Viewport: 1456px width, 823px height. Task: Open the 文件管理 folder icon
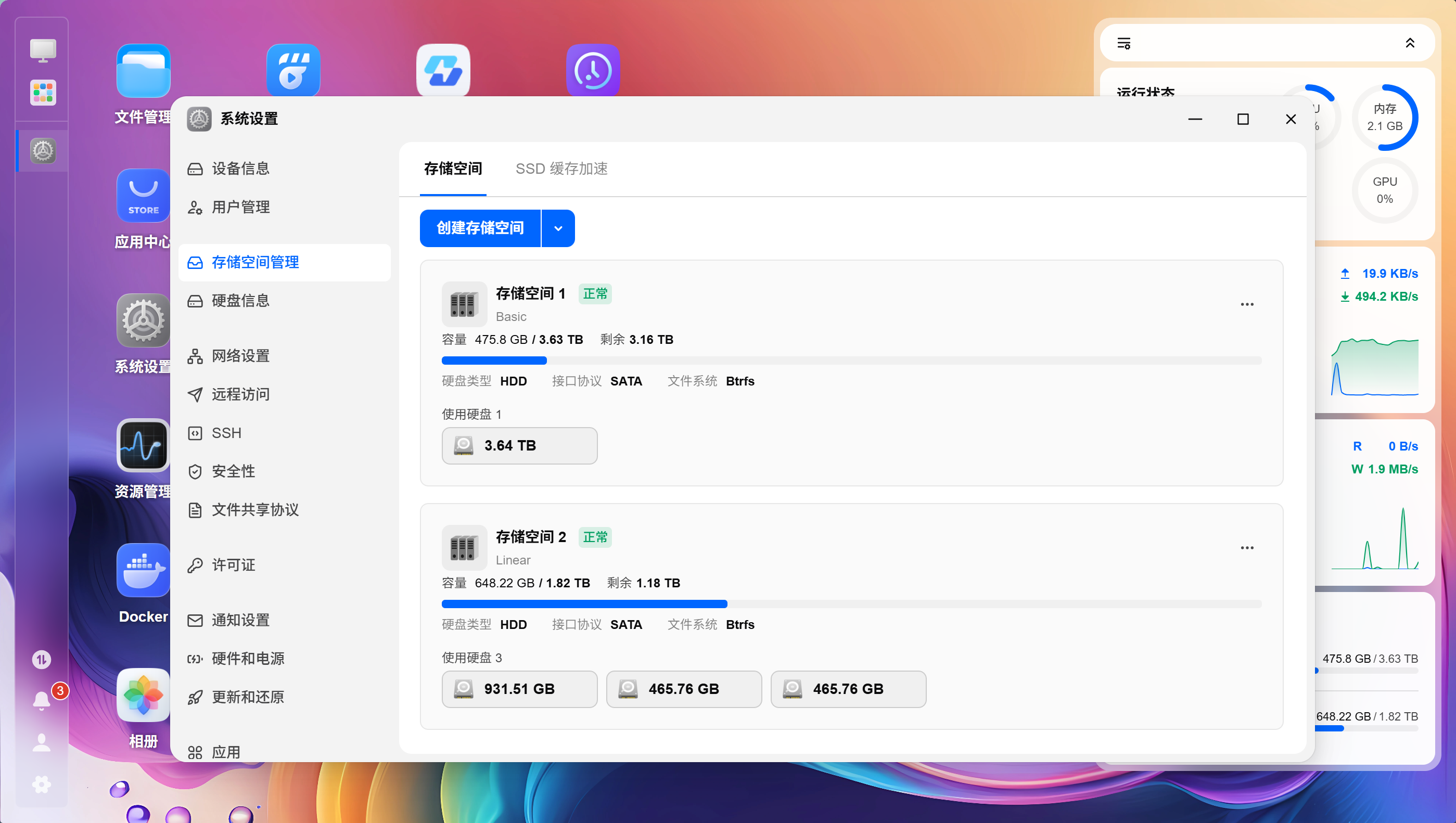point(143,71)
